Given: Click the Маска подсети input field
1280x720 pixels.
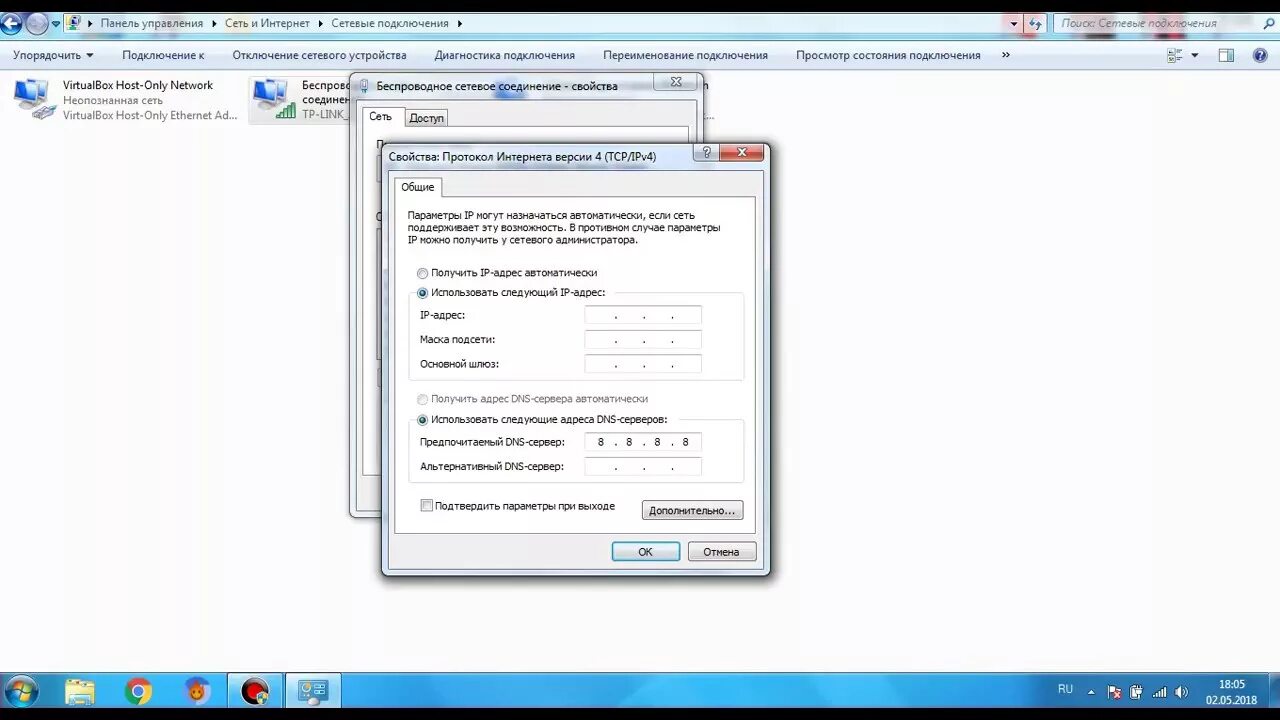Looking at the screenshot, I should [x=643, y=340].
